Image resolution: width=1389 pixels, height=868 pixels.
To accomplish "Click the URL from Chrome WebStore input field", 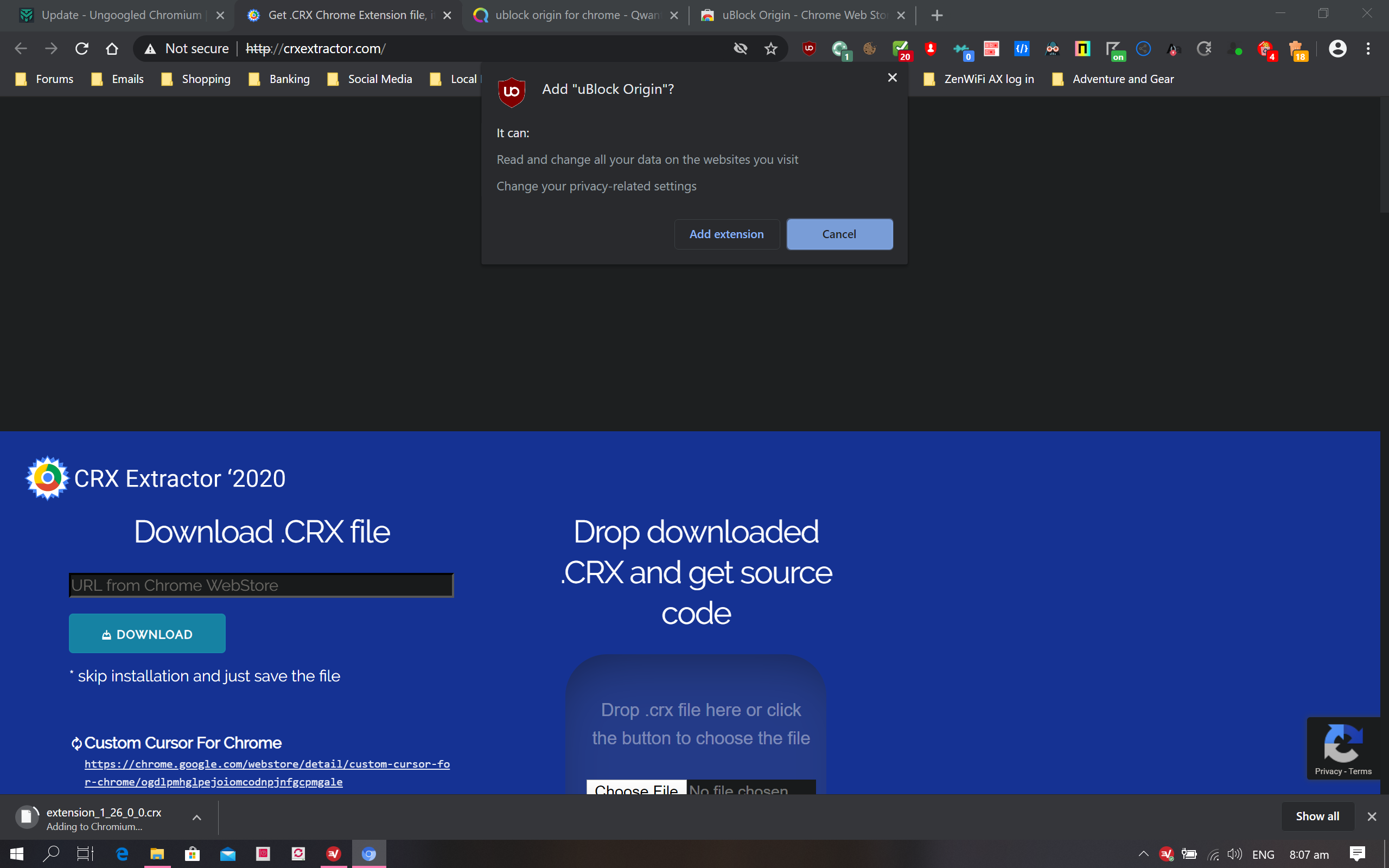I will (261, 585).
